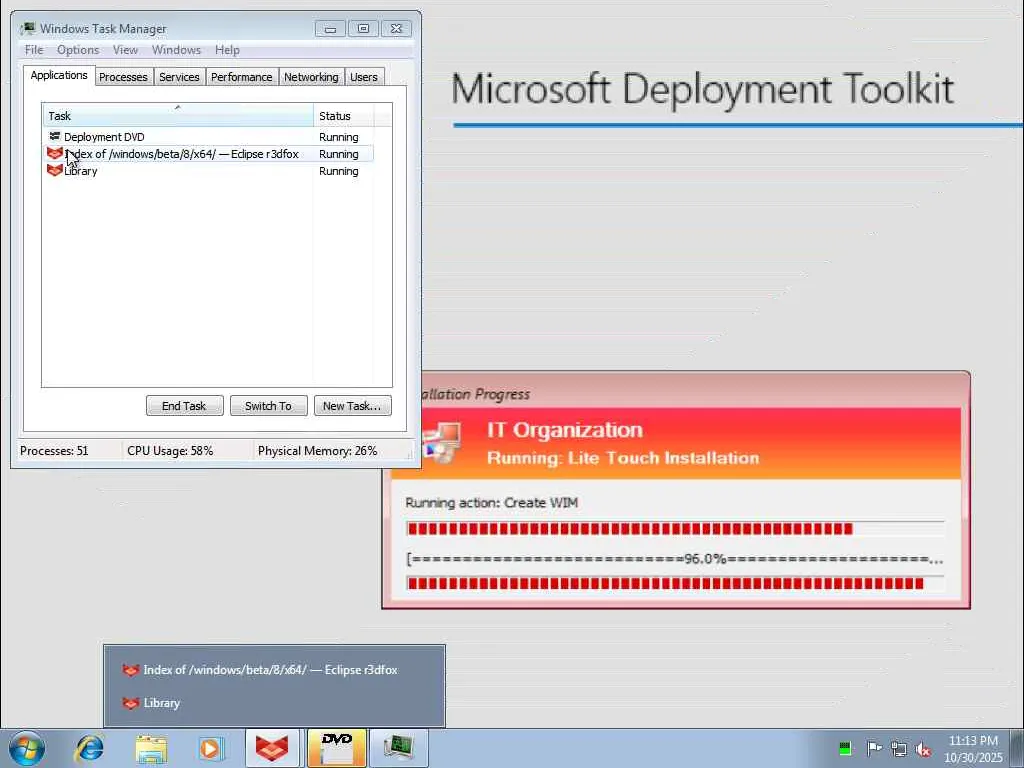Switch to the Performance tab

click(241, 77)
